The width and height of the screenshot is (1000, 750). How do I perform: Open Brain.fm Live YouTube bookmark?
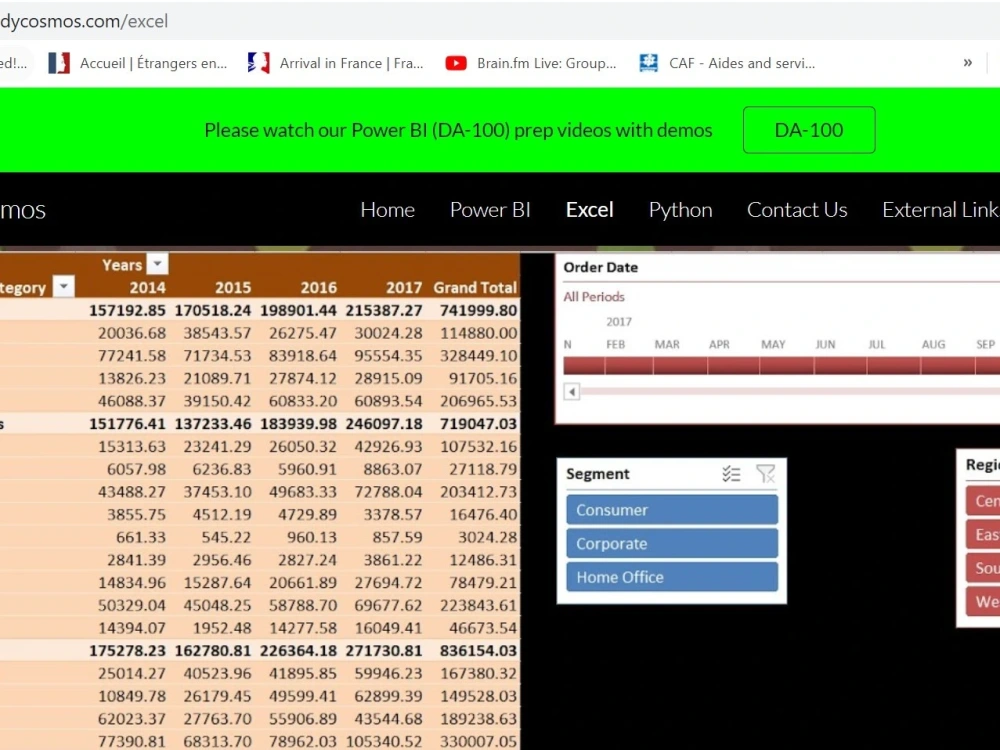531,63
